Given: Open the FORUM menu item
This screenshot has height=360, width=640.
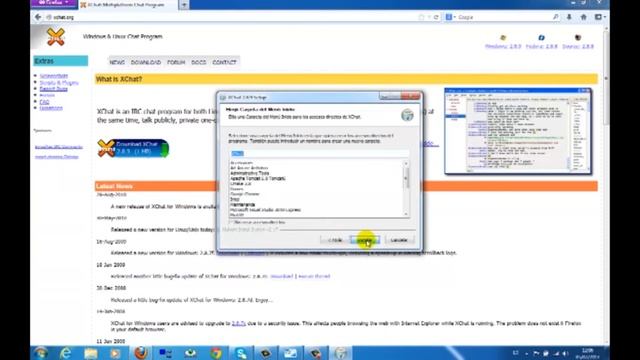Looking at the screenshot, I should coord(176,62).
